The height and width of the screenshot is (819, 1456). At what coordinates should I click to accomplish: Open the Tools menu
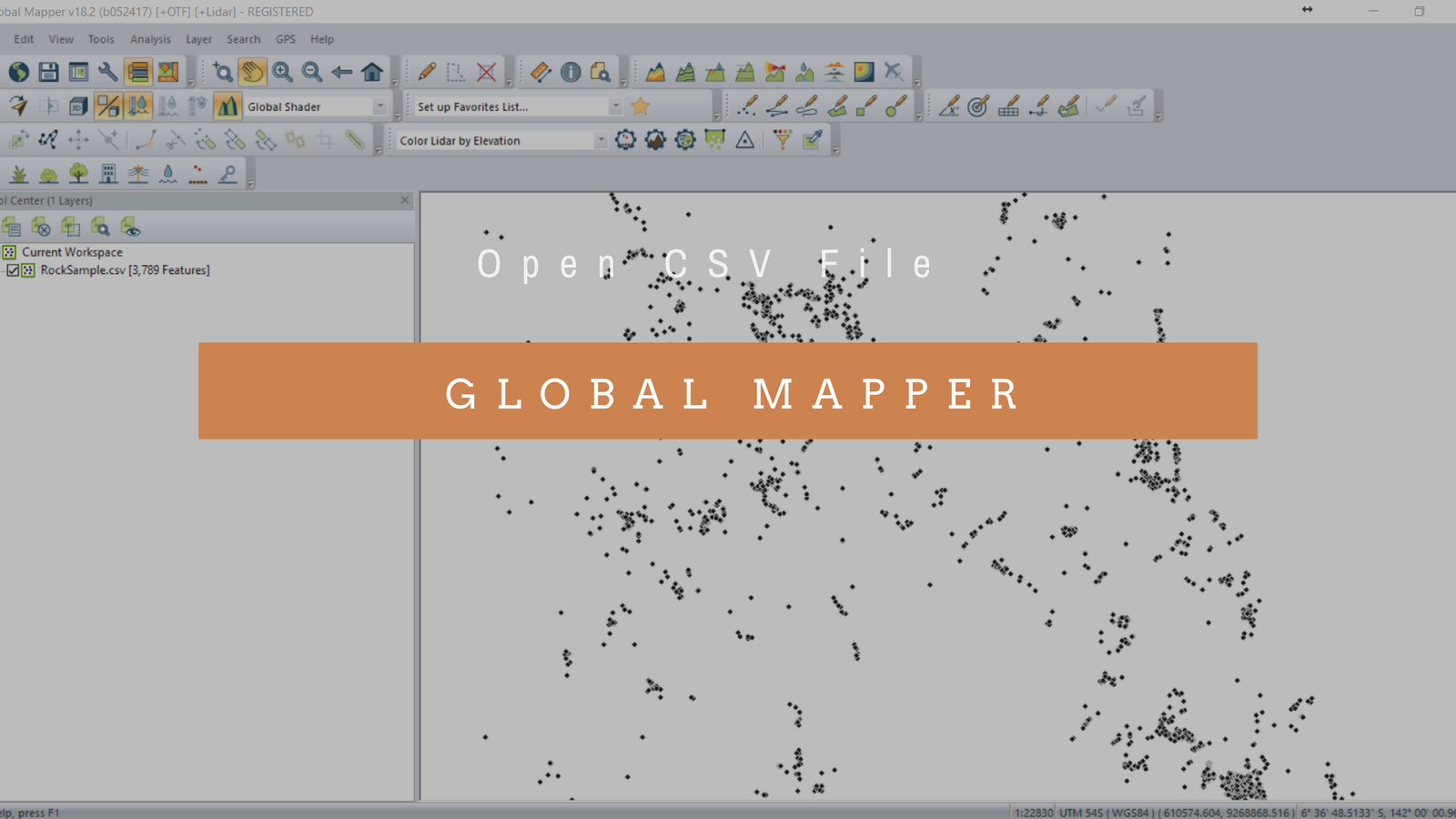[100, 39]
